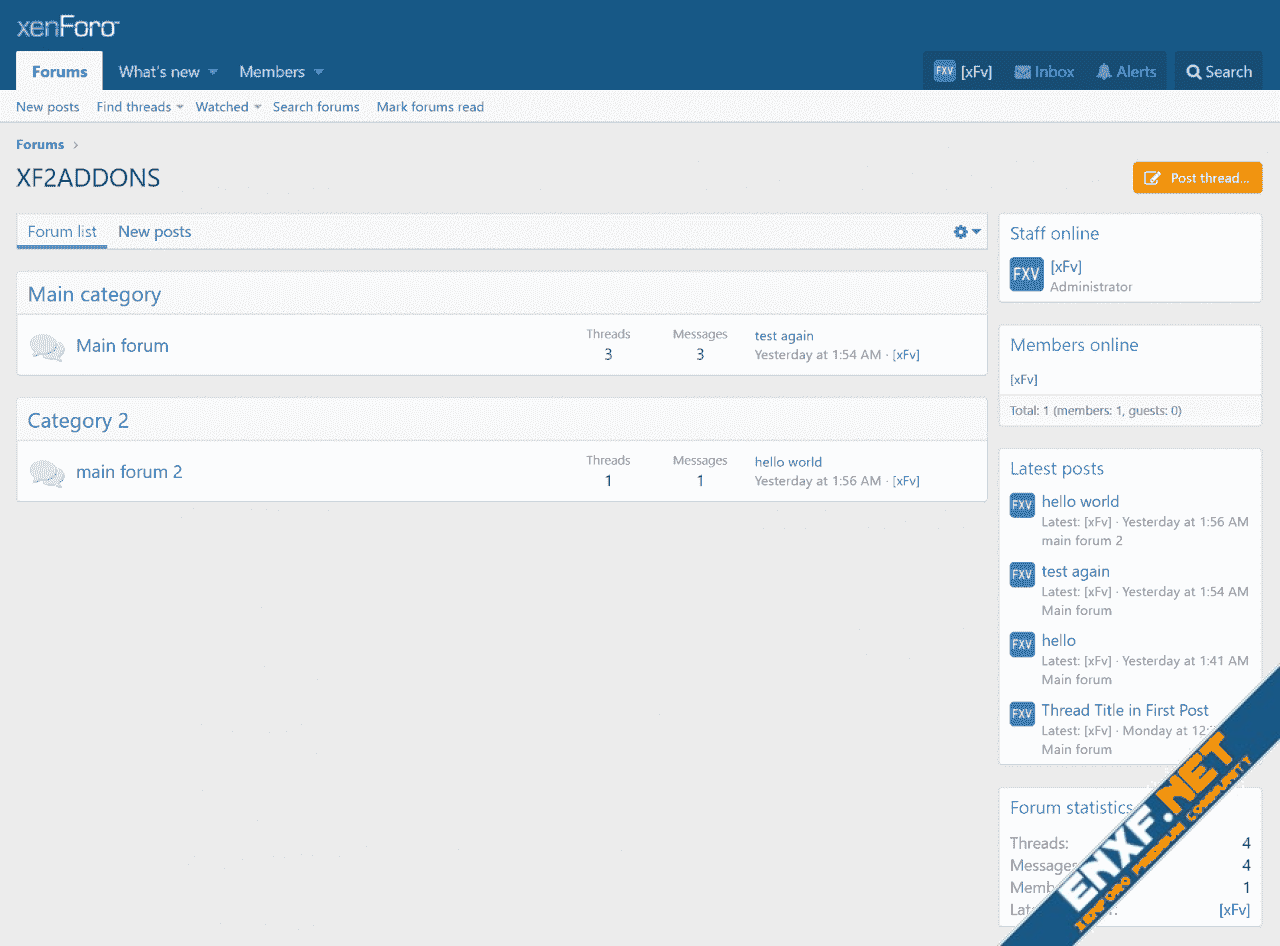1280x946 pixels.
Task: Open Alerts bell in header
Action: tap(1104, 72)
